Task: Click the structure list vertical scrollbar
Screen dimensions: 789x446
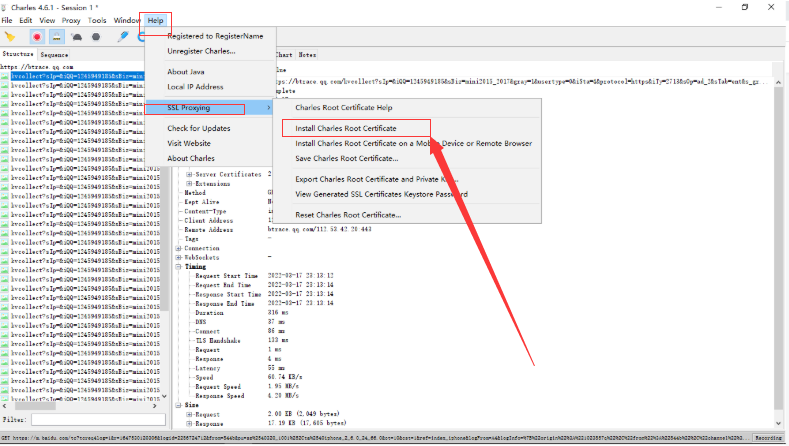Action: [x=164, y=235]
